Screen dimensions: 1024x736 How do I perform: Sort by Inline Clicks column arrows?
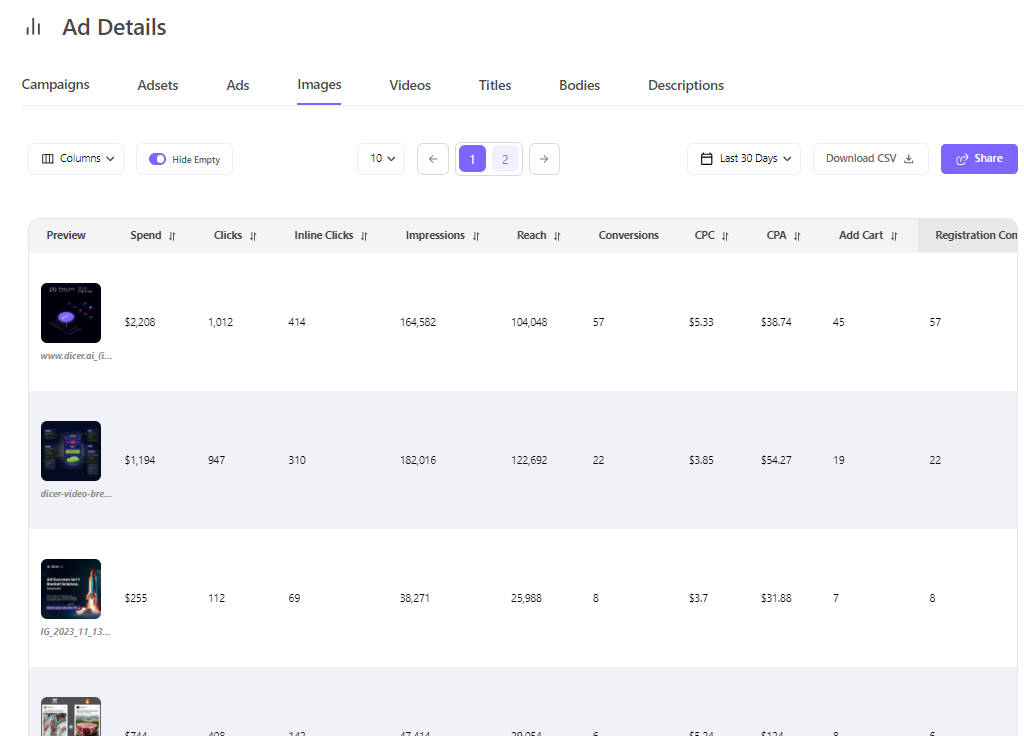click(364, 236)
